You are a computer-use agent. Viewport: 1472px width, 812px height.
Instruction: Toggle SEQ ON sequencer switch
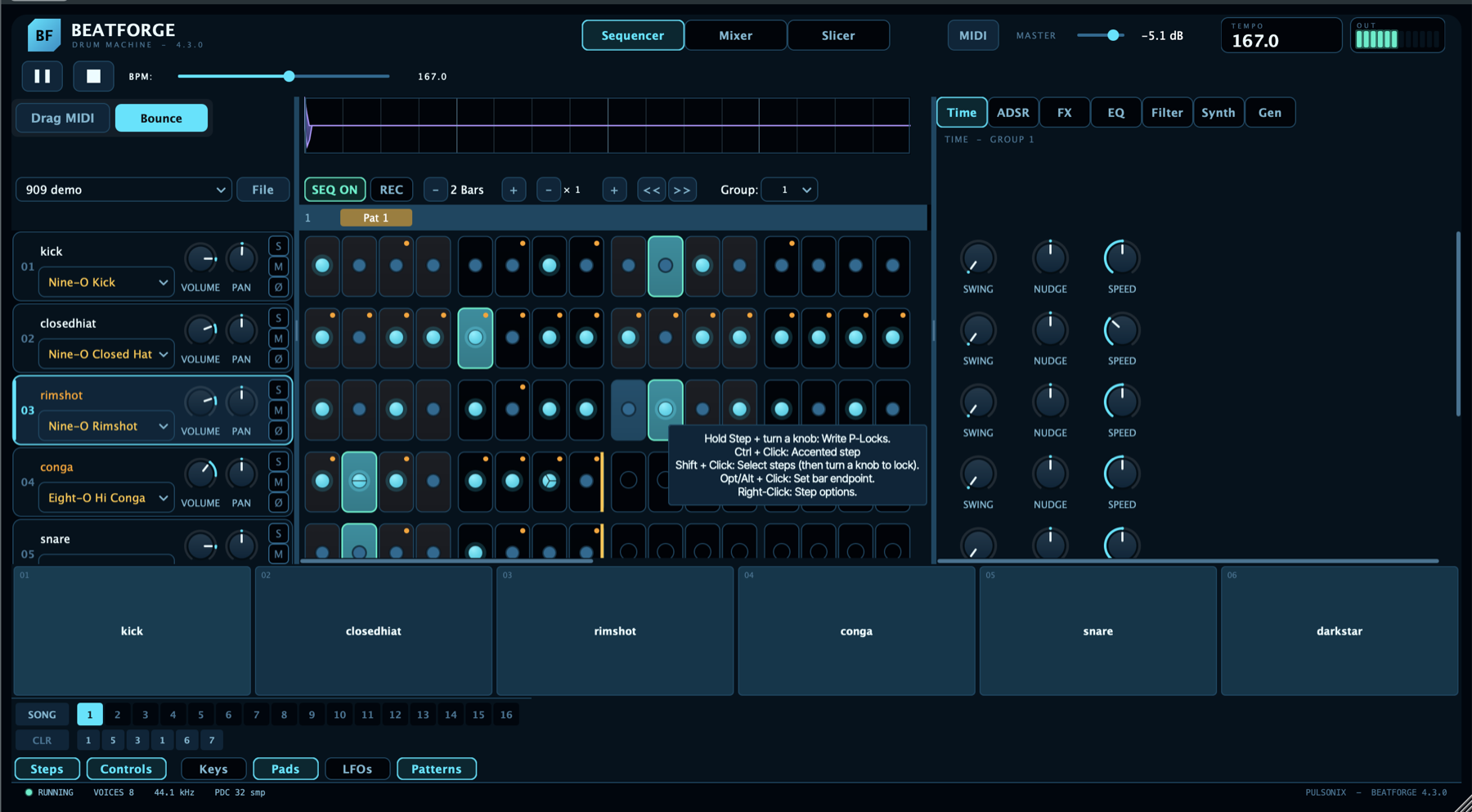(x=334, y=190)
